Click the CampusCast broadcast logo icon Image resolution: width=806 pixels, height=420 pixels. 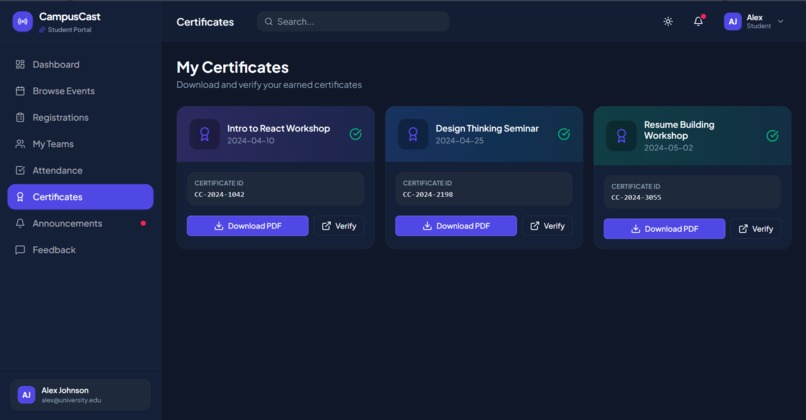pos(23,22)
